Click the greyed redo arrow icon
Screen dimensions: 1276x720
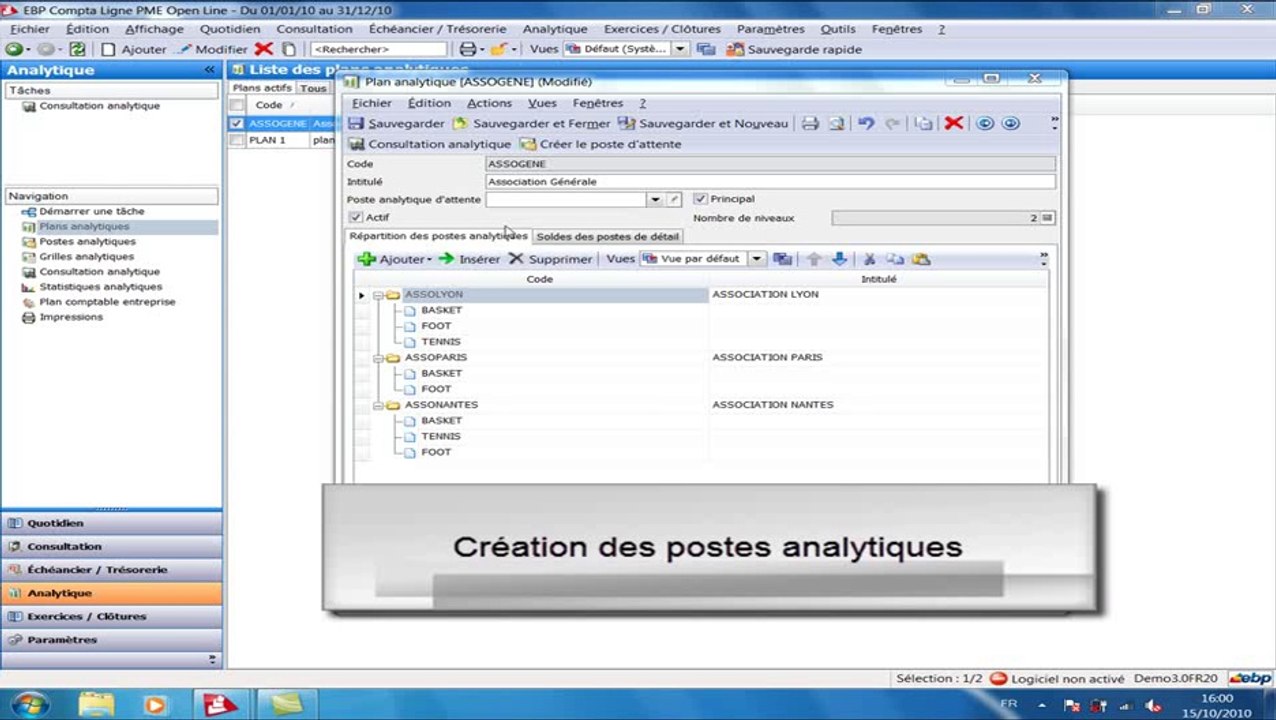892,123
